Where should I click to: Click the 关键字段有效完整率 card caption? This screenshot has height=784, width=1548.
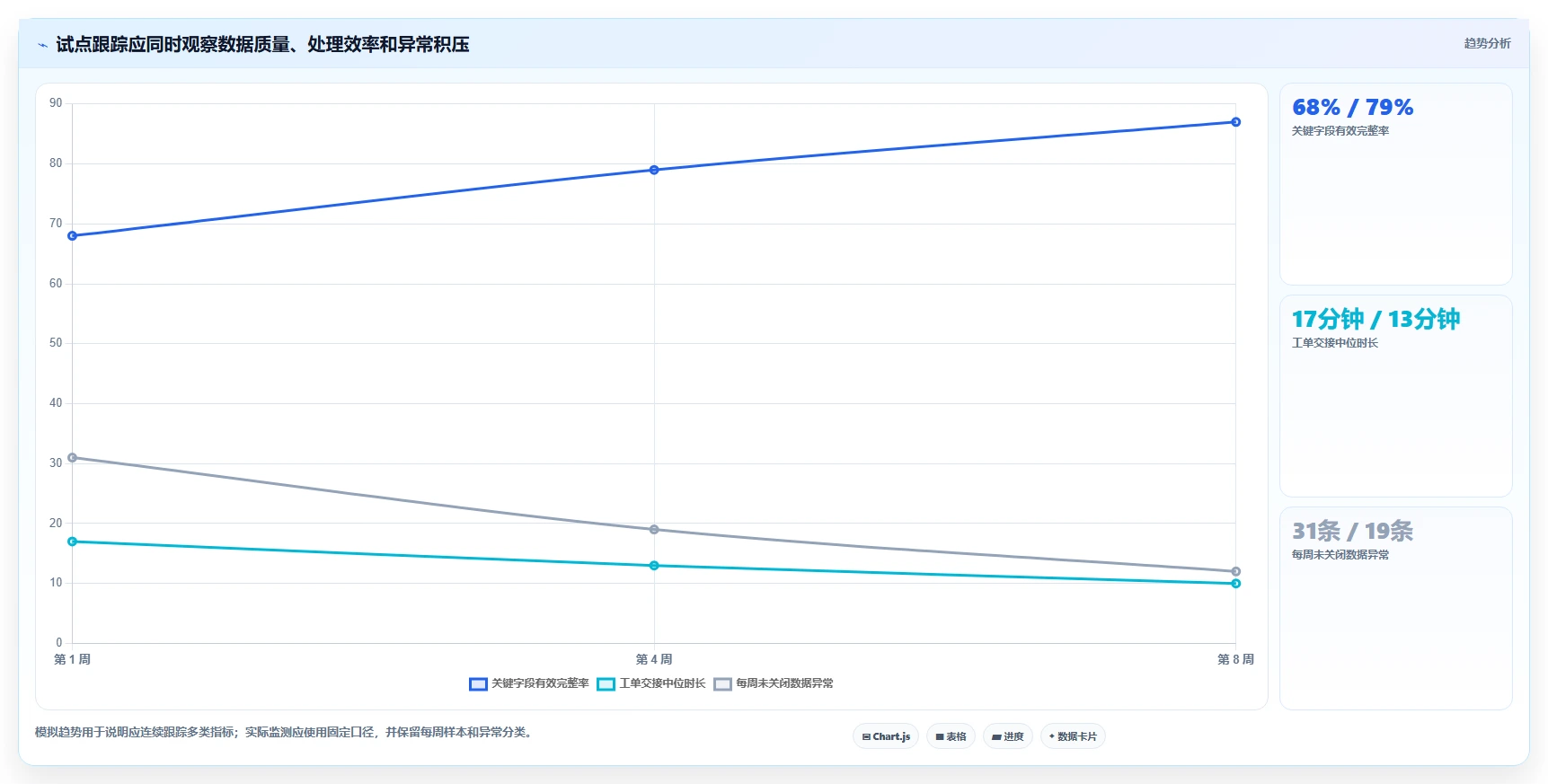[x=1340, y=131]
